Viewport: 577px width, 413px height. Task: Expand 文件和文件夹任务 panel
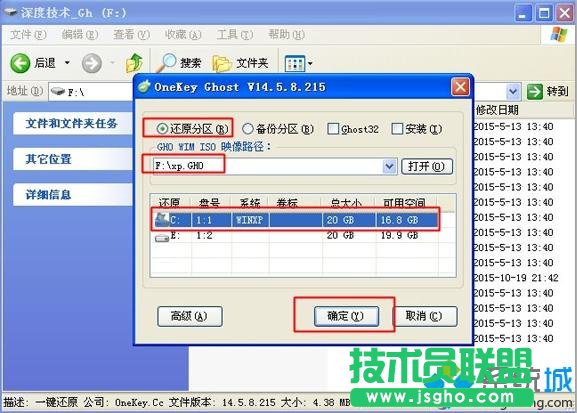click(72, 124)
